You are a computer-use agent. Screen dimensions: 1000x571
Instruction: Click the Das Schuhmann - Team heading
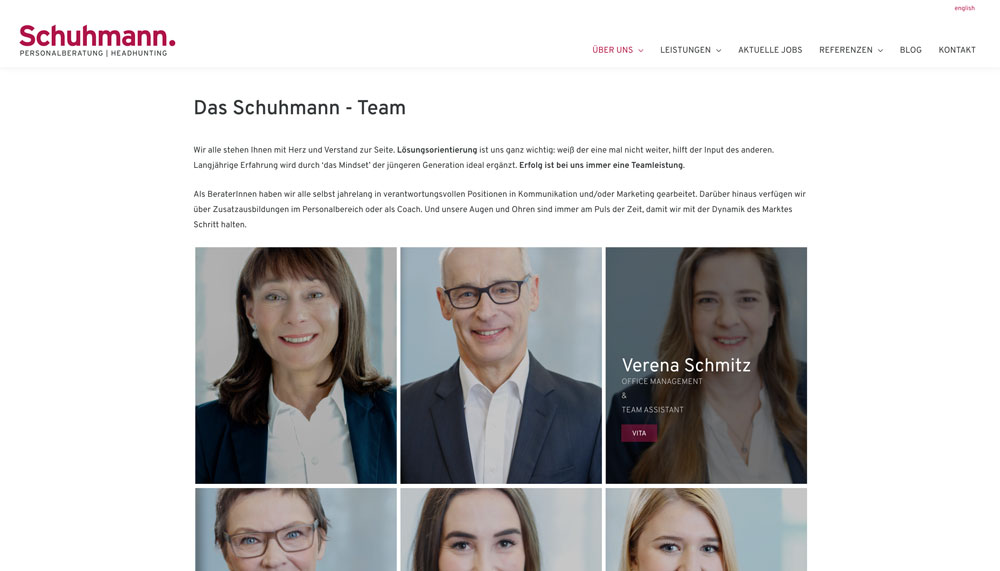(299, 108)
